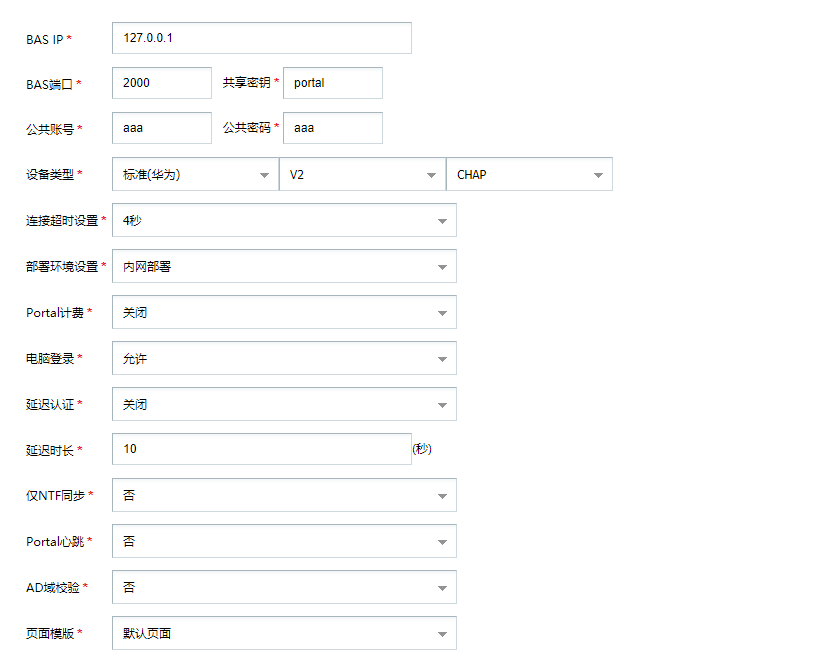Open the 电脑登录 dropdown showing 允许
835x658 pixels.
coord(284,358)
